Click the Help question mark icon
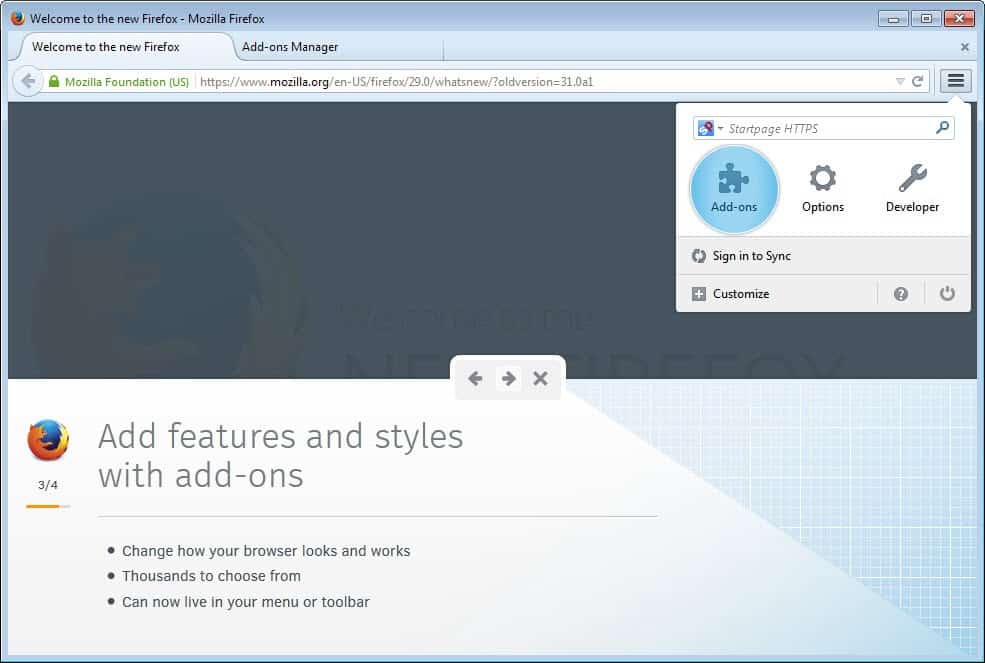This screenshot has height=663, width=985. [901, 294]
